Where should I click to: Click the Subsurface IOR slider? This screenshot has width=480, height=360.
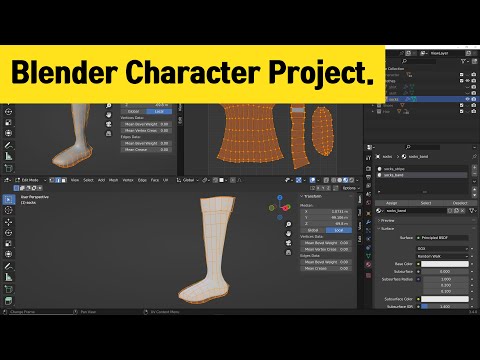445,306
